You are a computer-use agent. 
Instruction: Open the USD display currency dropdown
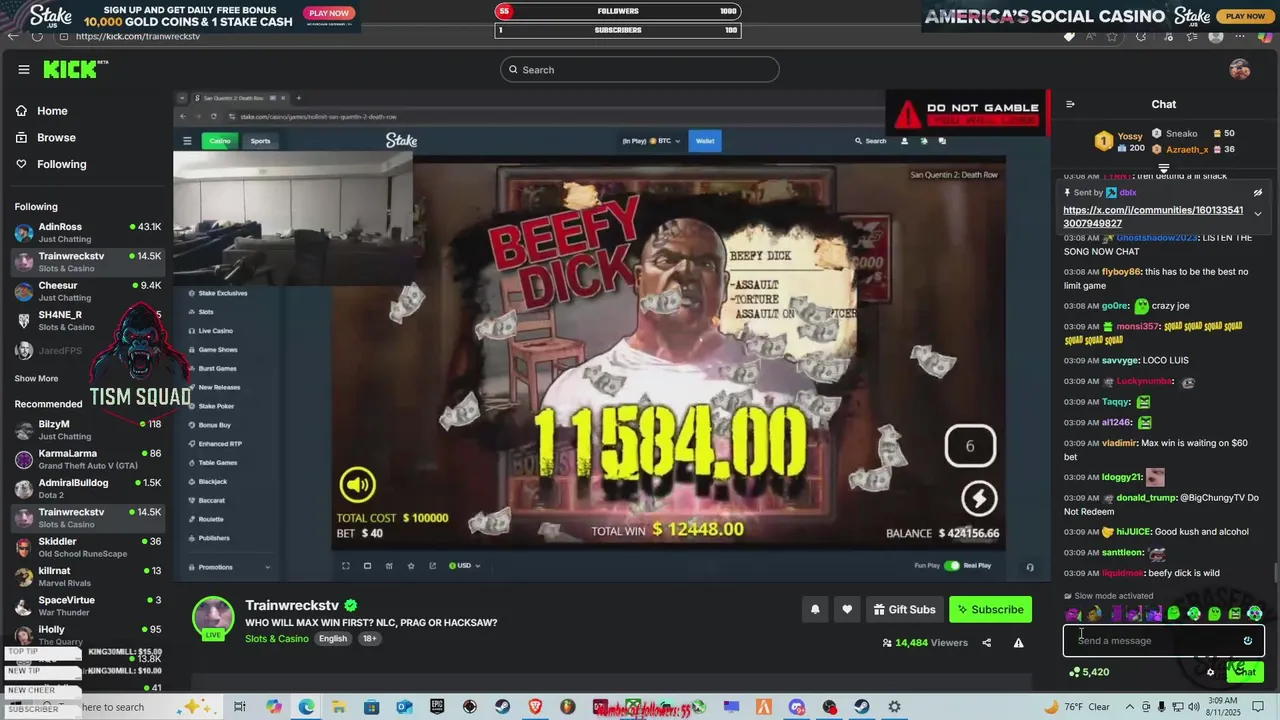click(464, 566)
